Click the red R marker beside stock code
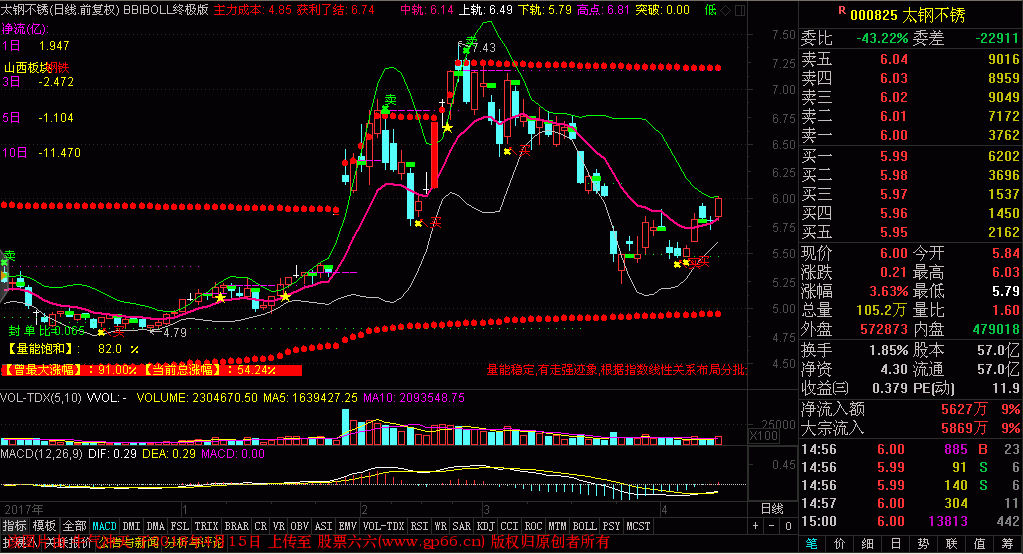This screenshot has width=1023, height=554. point(842,10)
